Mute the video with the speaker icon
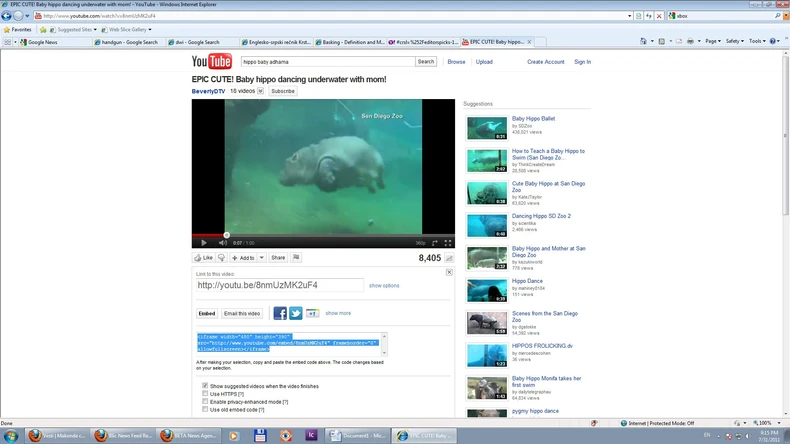Screen dimensions: 790x444 tap(222, 243)
